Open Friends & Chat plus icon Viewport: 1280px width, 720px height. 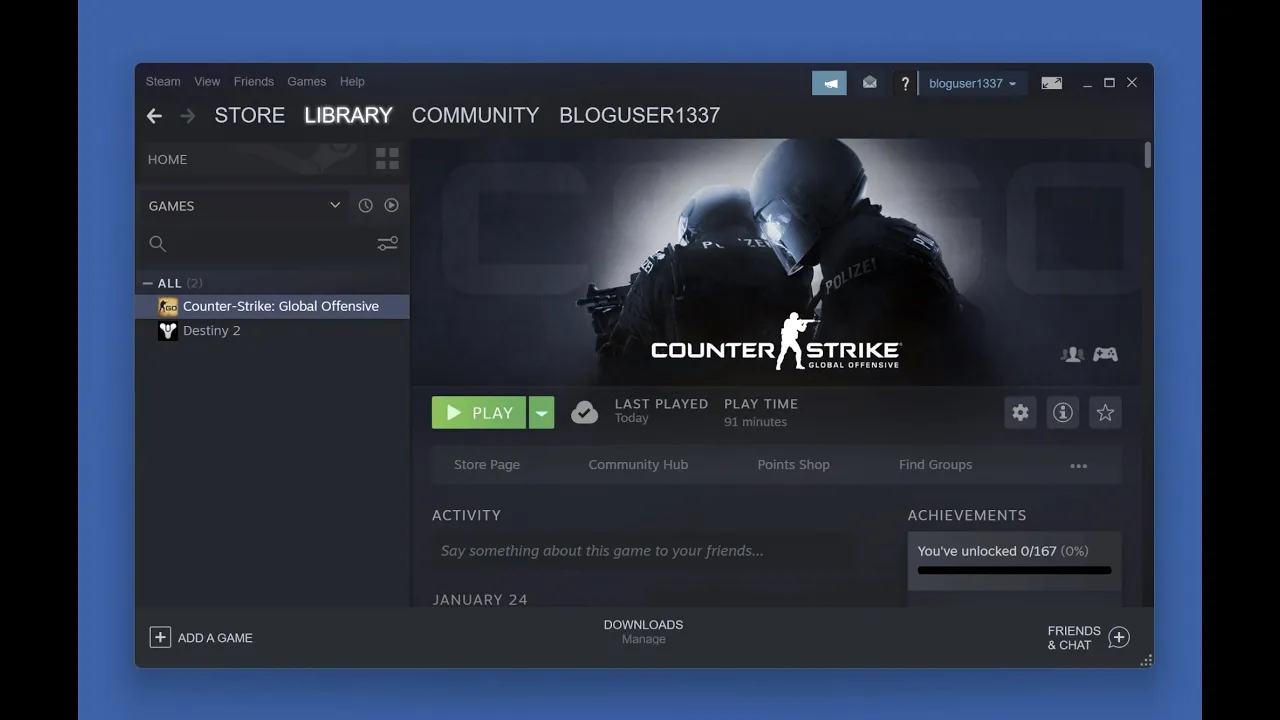(1119, 637)
